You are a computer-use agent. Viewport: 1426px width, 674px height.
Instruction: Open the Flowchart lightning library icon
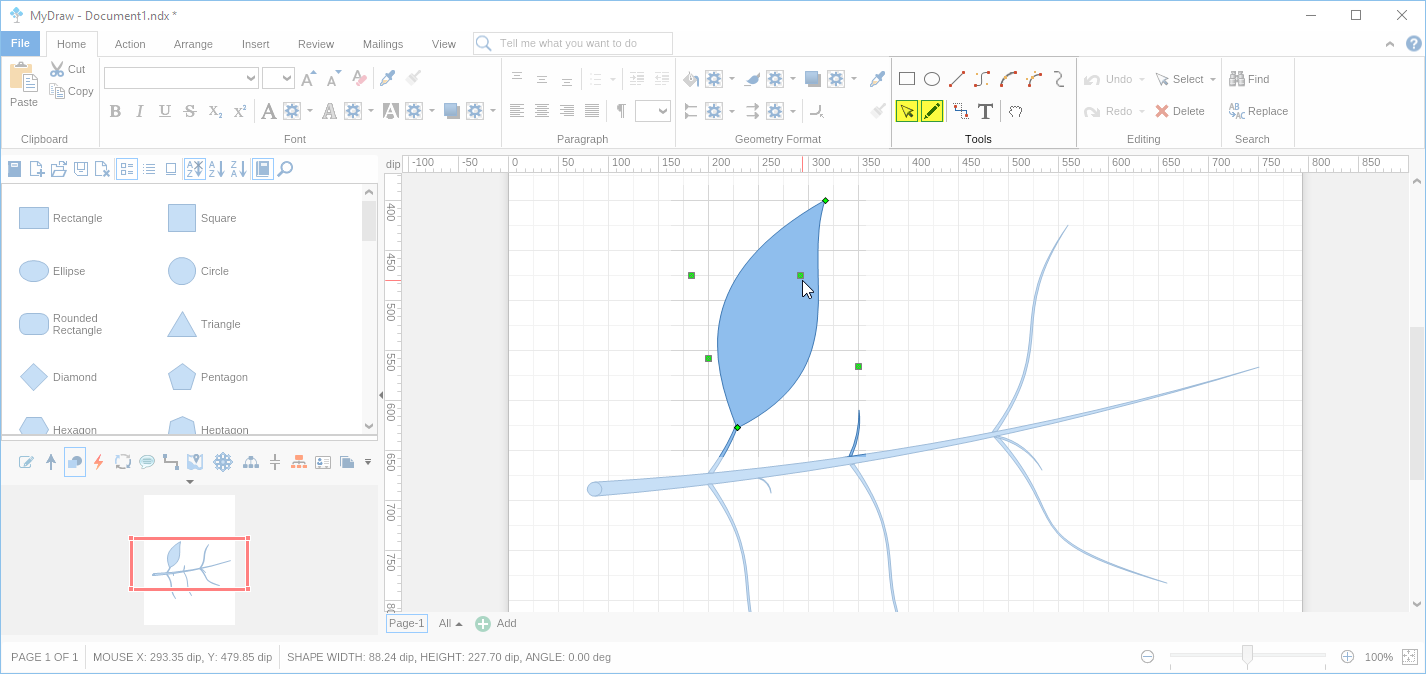click(x=98, y=462)
